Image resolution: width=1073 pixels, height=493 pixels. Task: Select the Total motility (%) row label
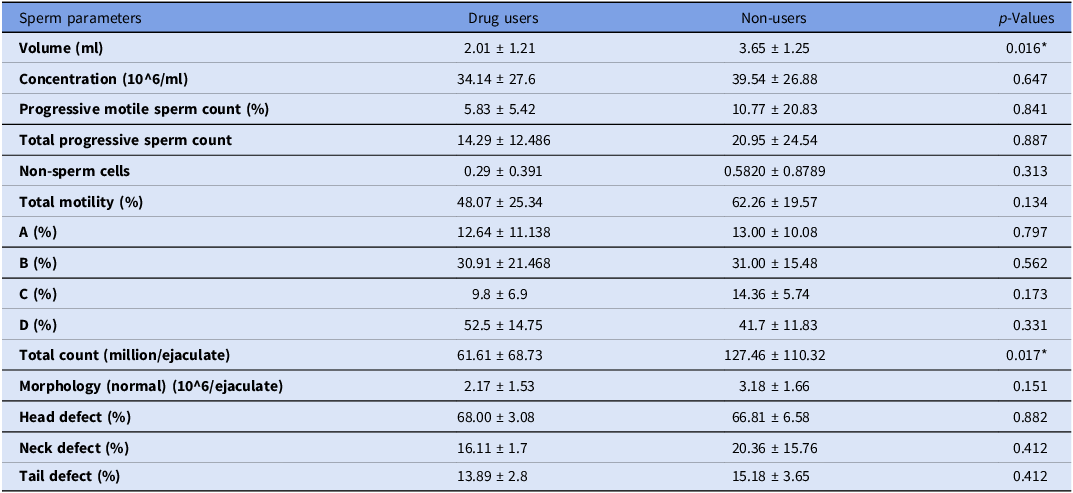[x=81, y=202]
